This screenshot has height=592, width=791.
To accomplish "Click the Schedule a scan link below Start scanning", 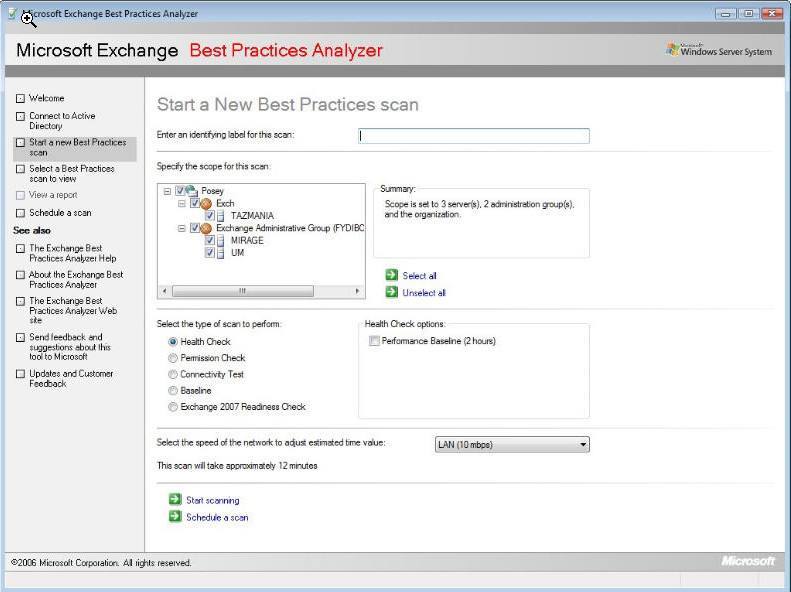I will click(x=217, y=517).
